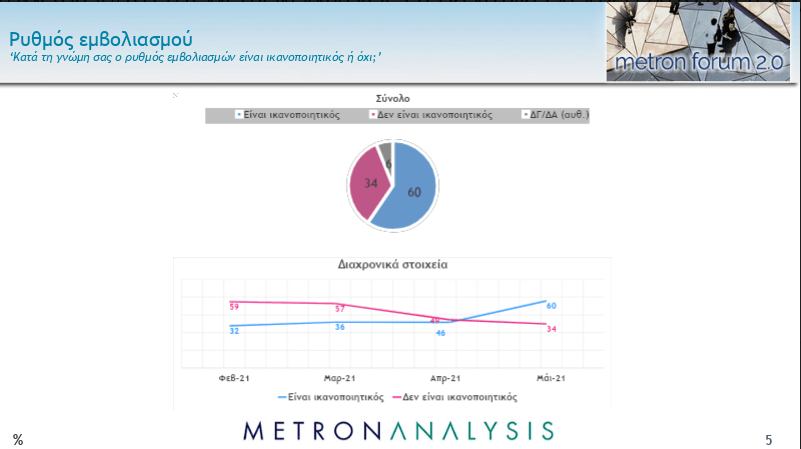Click the blue data point labeled 60 on line chart
The image size is (801, 449).
click(546, 300)
